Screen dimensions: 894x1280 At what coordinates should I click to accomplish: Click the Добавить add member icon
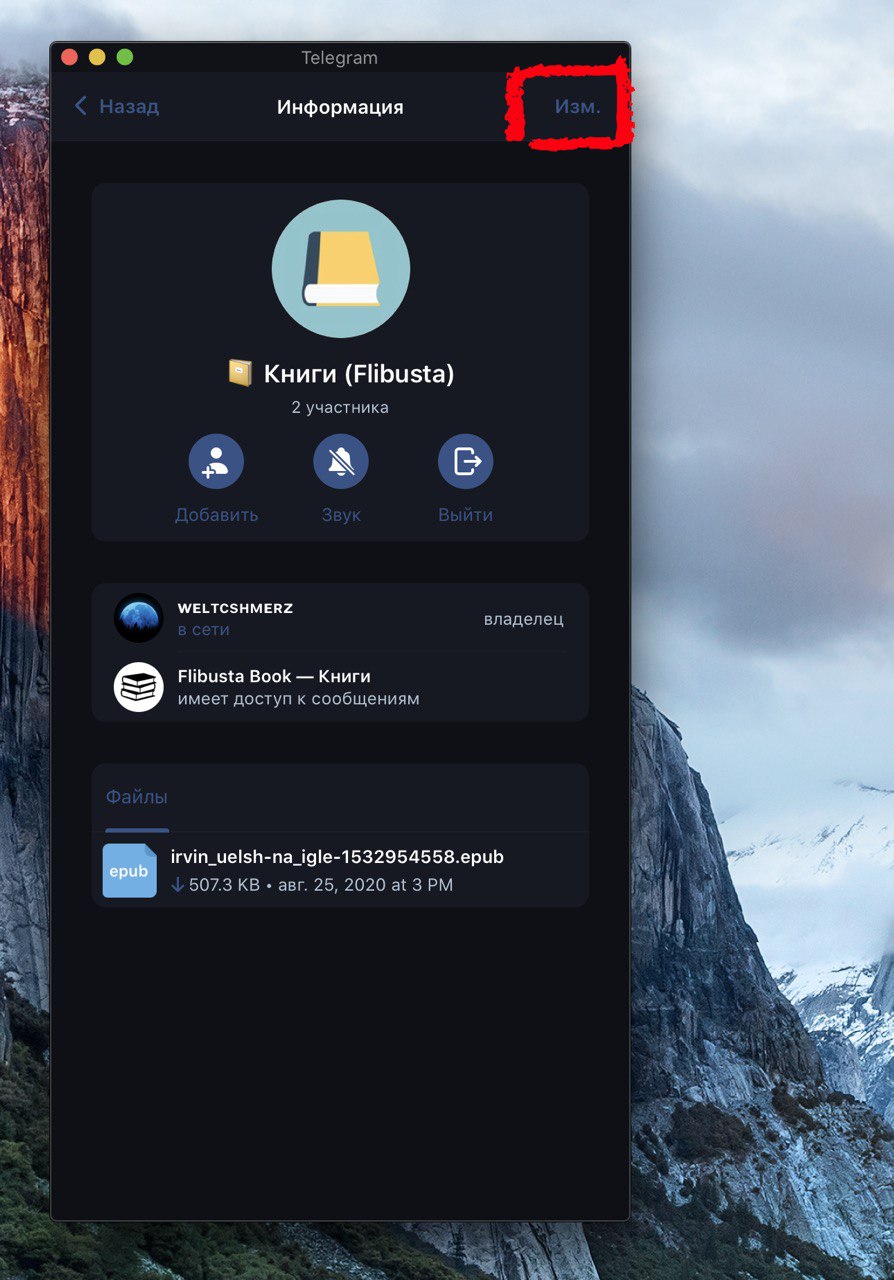tap(216, 462)
